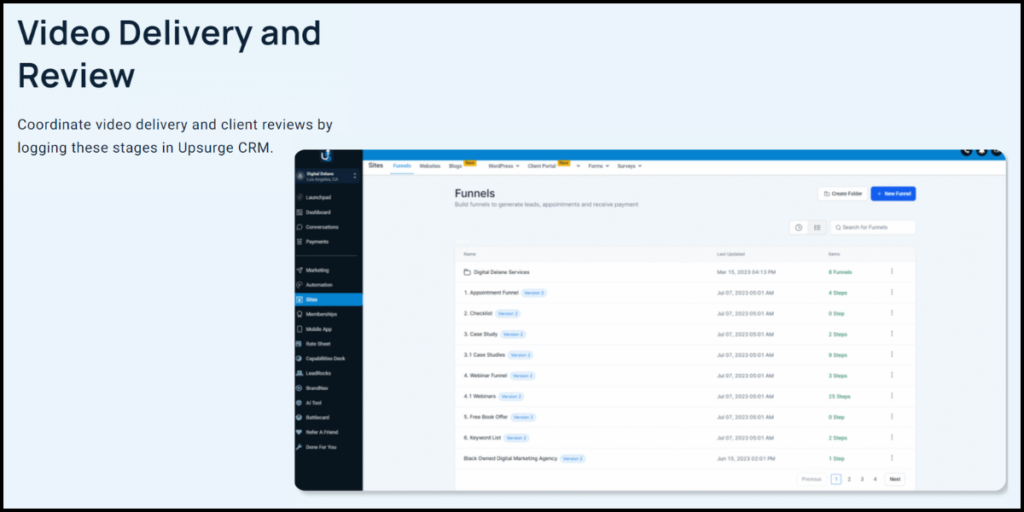
Task: Open the 4.1 Webinars funnel
Action: click(480, 396)
